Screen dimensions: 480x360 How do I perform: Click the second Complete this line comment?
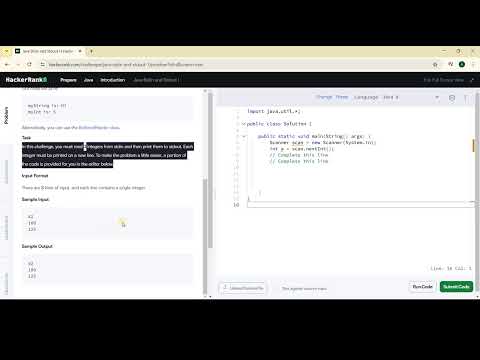coord(299,161)
